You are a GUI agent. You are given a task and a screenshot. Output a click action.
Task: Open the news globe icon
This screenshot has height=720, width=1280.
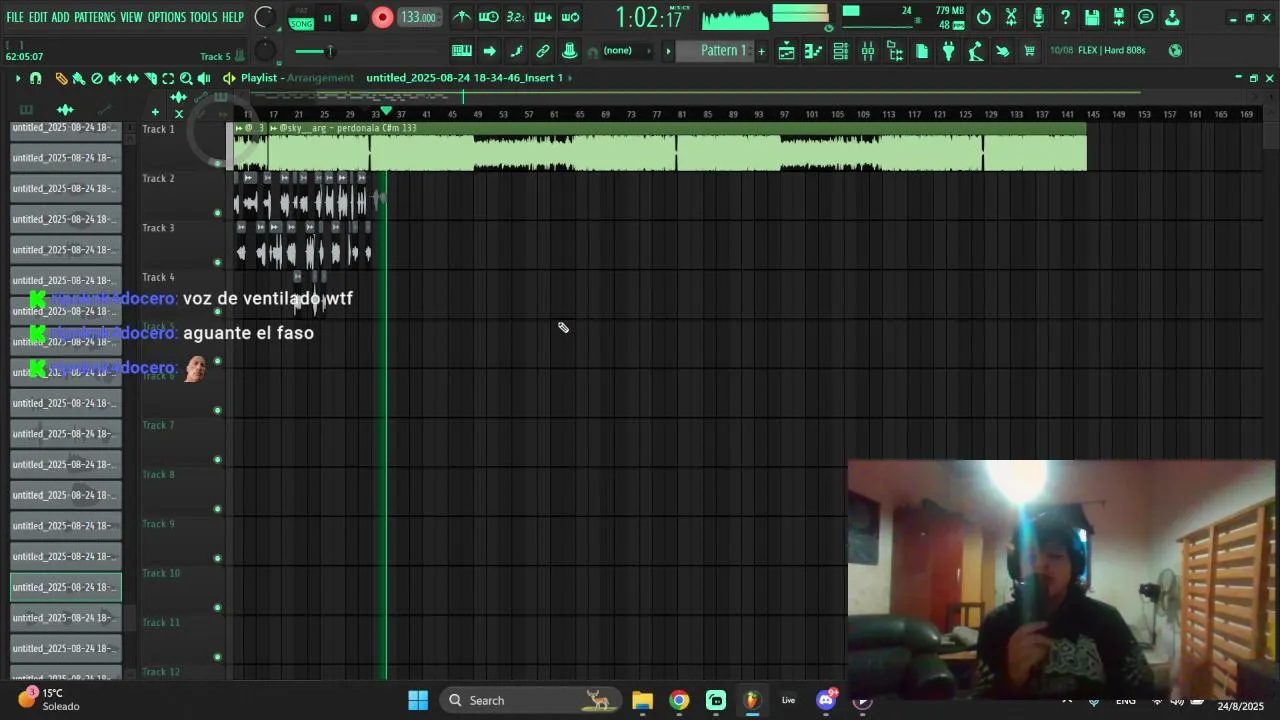(x=1175, y=51)
